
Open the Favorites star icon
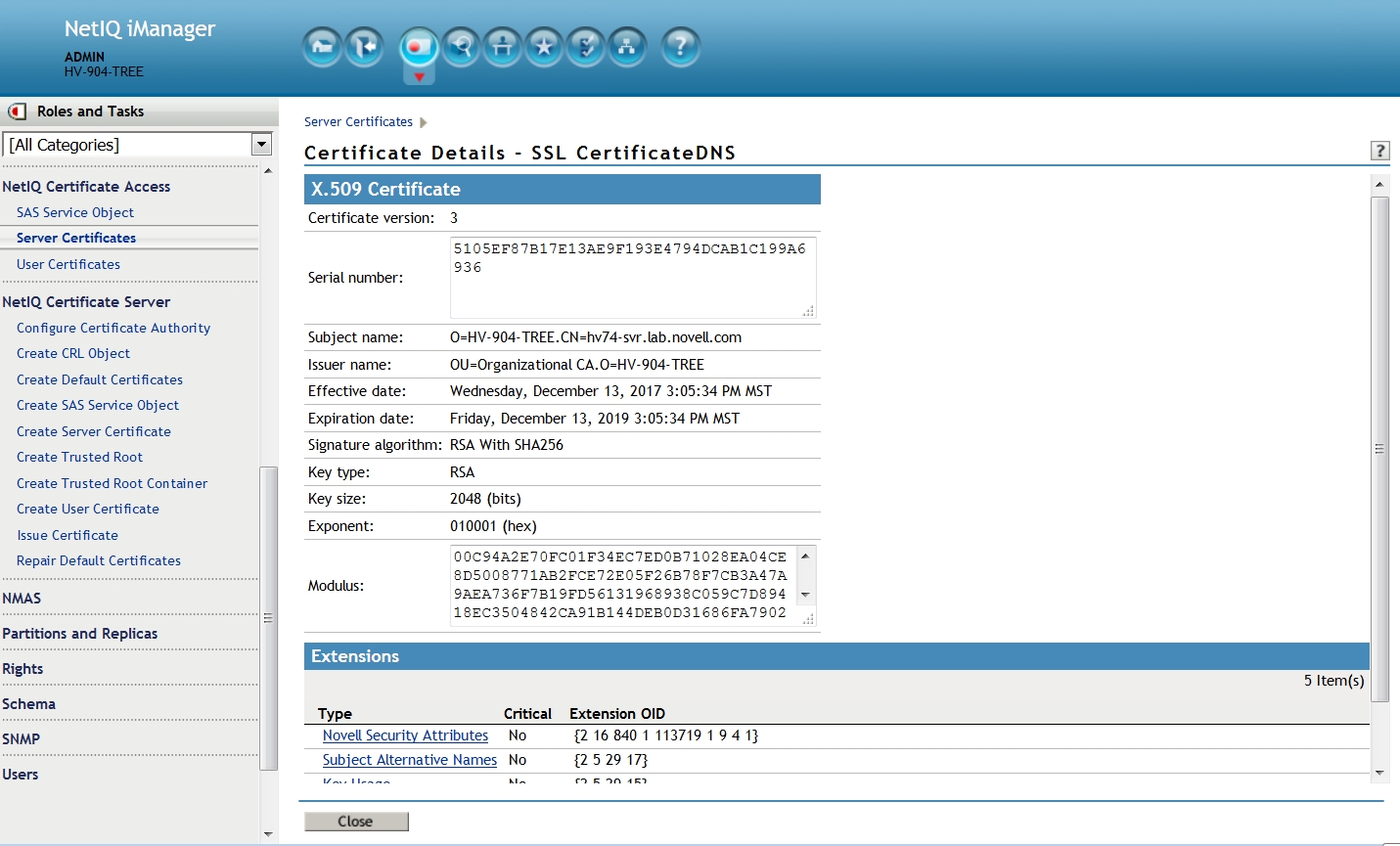click(x=544, y=46)
